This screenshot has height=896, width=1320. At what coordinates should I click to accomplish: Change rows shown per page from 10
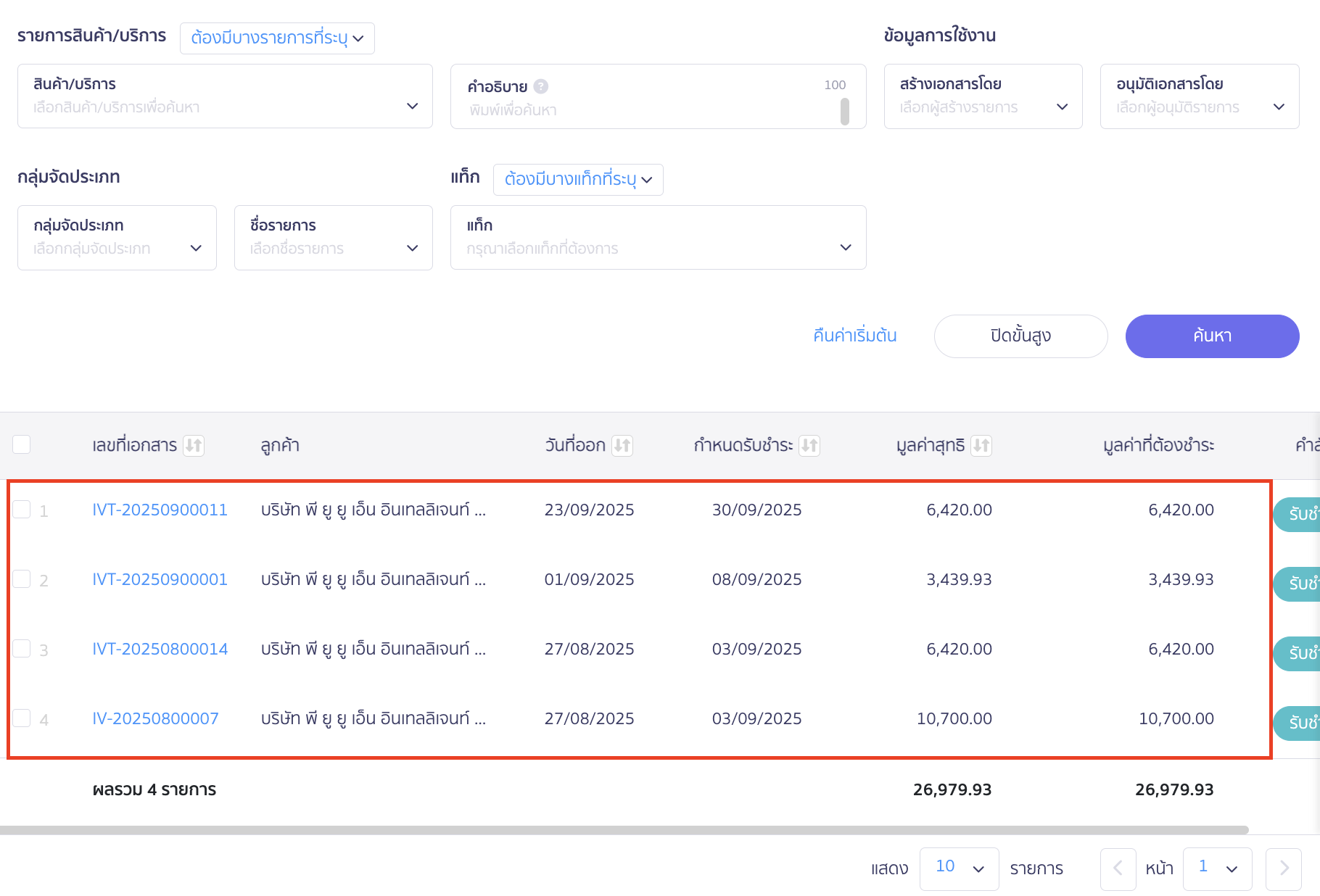(959, 868)
